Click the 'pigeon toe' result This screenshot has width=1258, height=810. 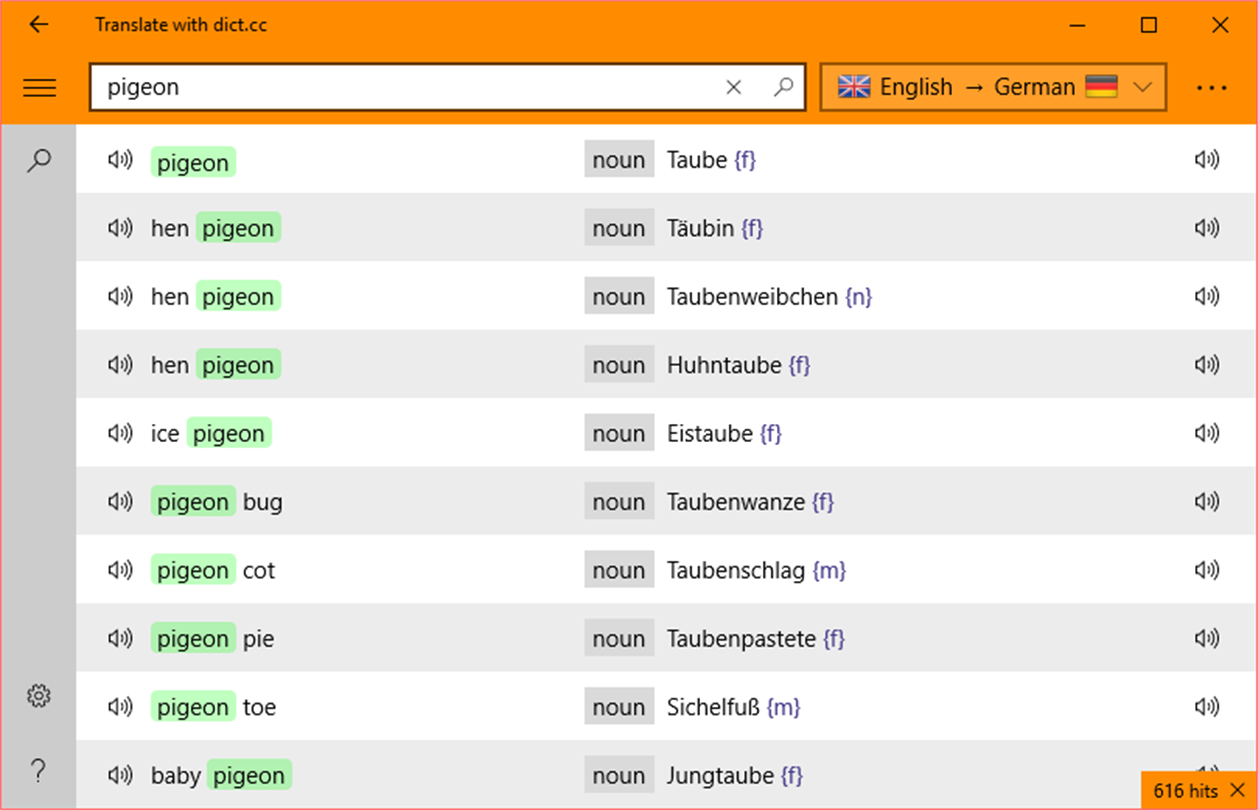[x=213, y=707]
